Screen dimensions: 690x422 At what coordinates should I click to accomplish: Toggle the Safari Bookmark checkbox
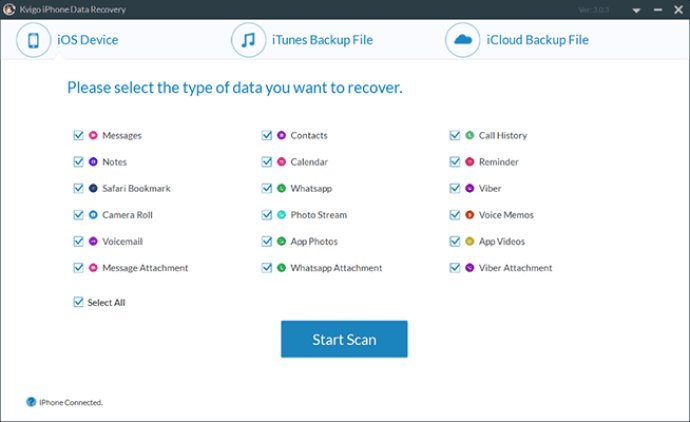click(78, 188)
